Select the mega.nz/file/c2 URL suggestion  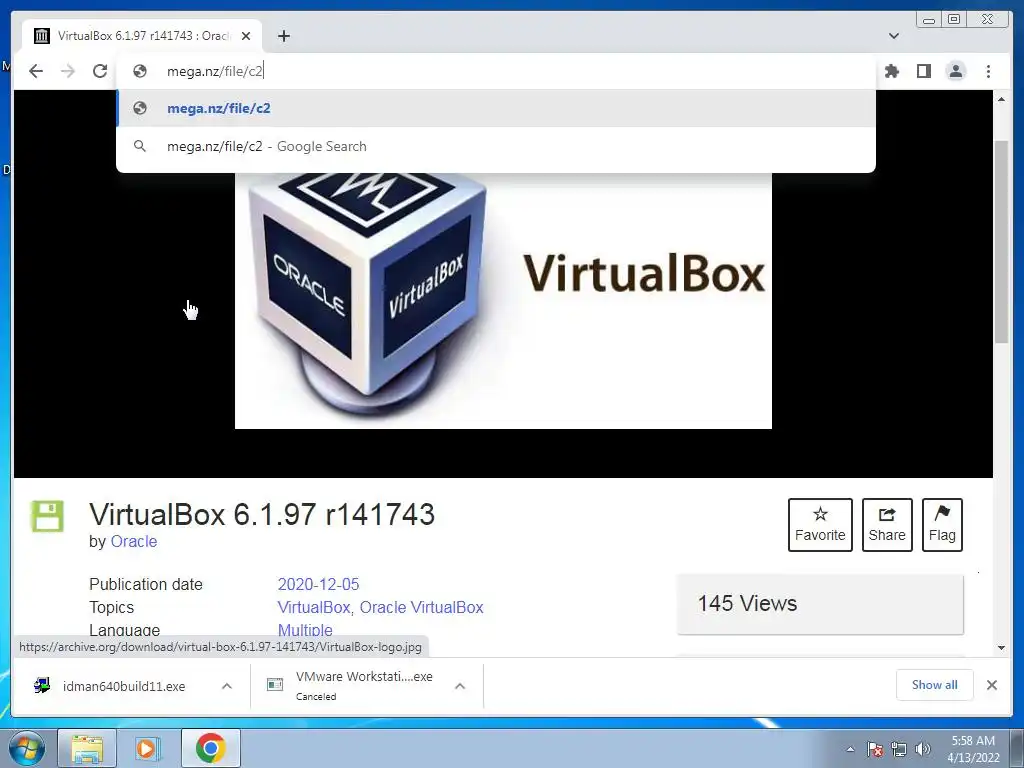496,108
